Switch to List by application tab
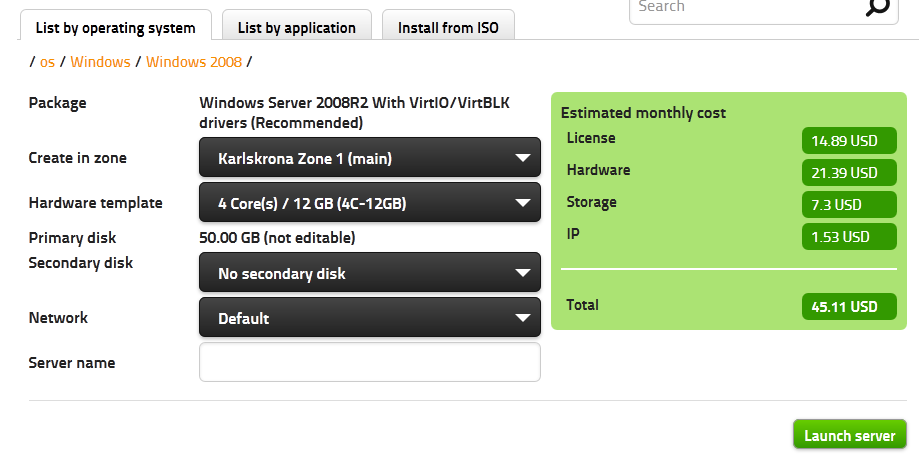The height and width of the screenshot is (466, 922). click(297, 27)
